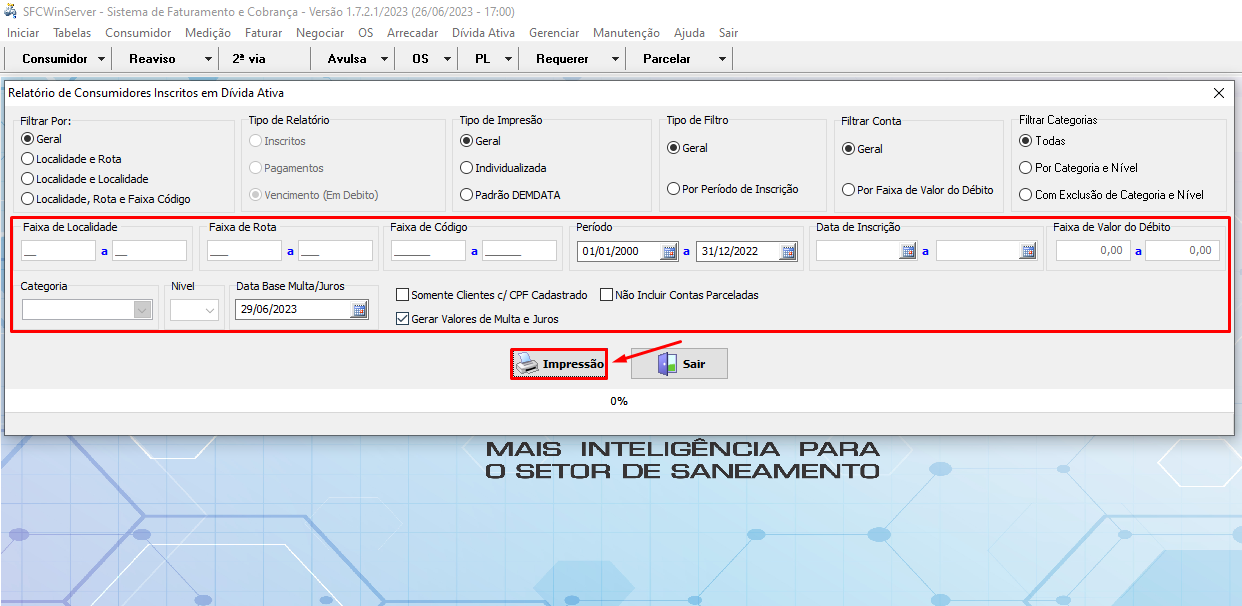Viewport: 1242px width, 606px height.
Task: Click the Impressão printer button
Action: tap(559, 364)
